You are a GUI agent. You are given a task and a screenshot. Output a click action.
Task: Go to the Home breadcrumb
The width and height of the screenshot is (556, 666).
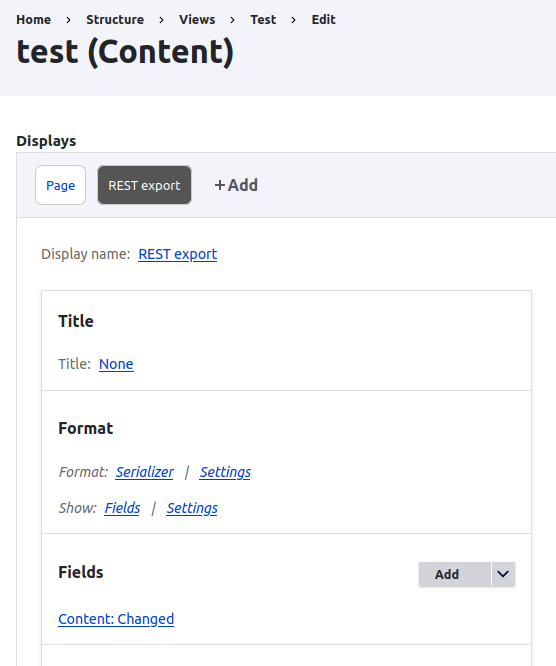click(34, 20)
